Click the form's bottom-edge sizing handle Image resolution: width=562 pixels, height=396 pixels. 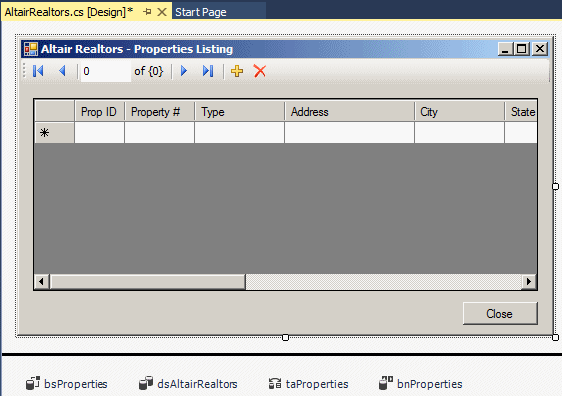(285, 337)
